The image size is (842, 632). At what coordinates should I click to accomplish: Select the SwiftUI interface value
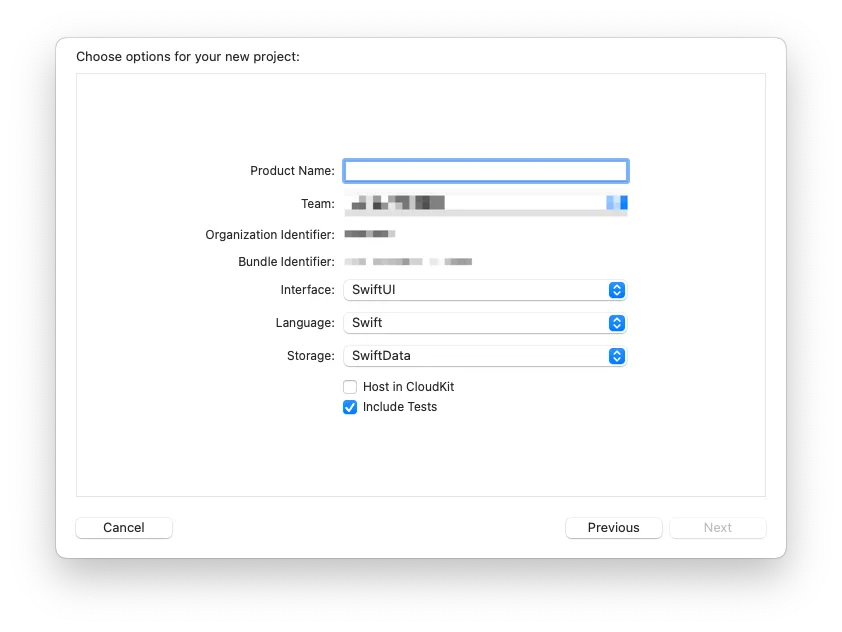480,290
